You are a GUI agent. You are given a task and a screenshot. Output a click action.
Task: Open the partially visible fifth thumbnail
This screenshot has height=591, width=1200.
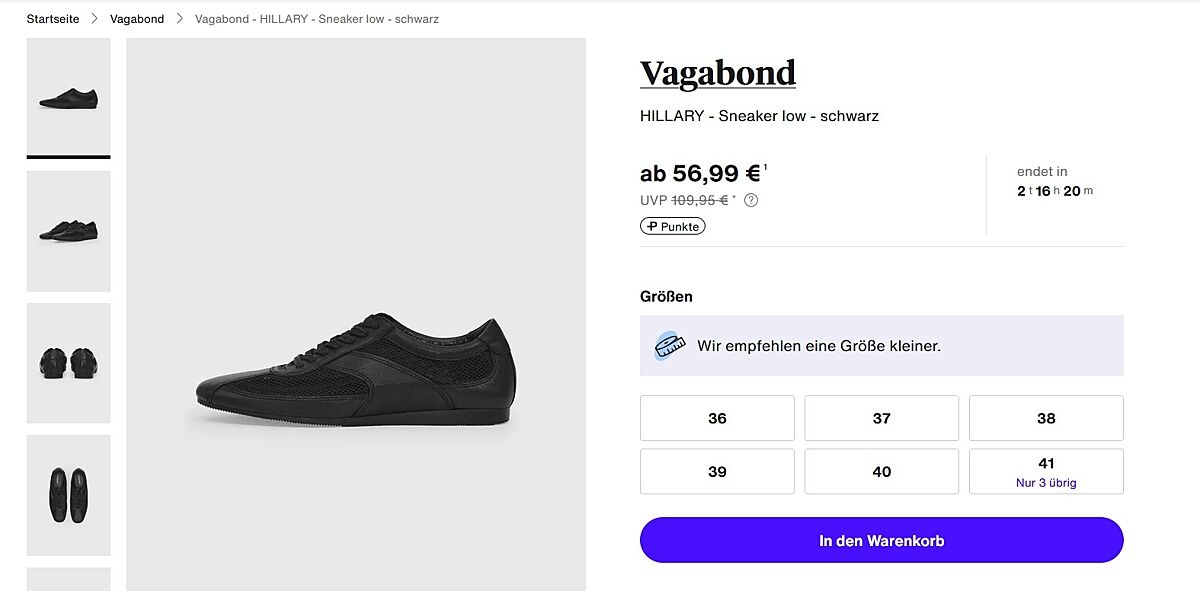tap(68, 579)
